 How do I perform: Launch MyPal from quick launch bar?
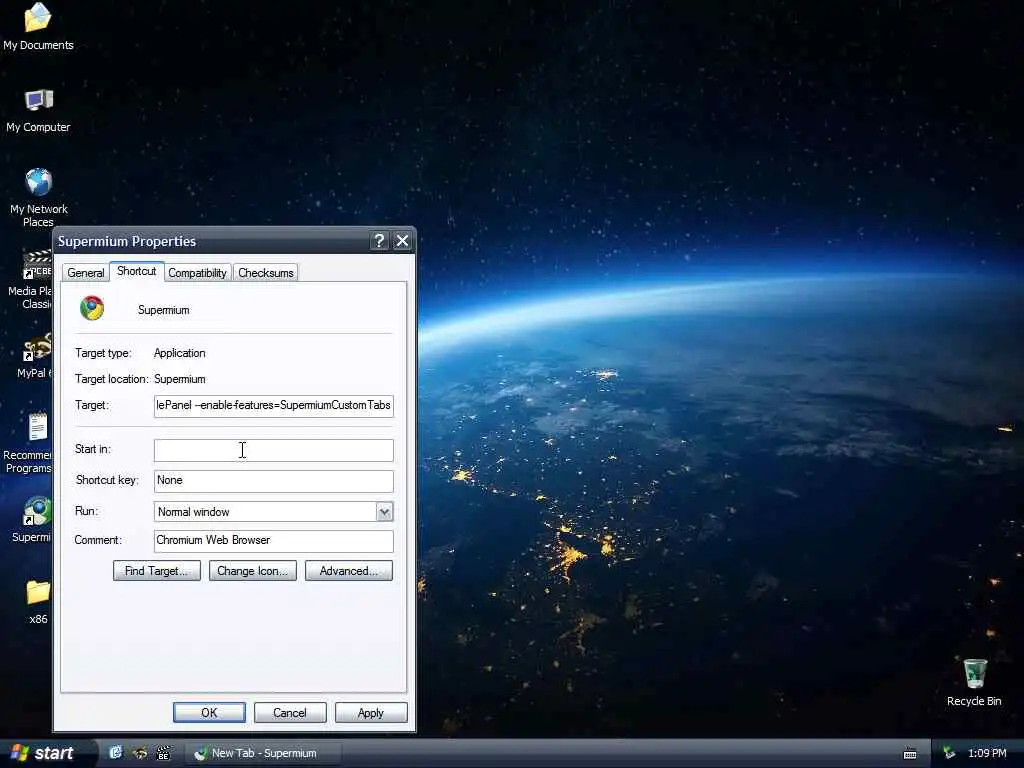pos(140,753)
